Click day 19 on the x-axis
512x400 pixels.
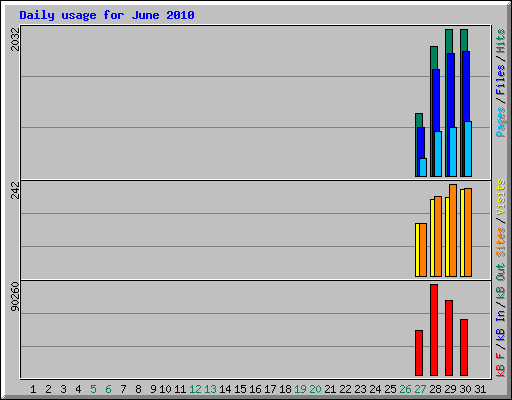coord(300,389)
